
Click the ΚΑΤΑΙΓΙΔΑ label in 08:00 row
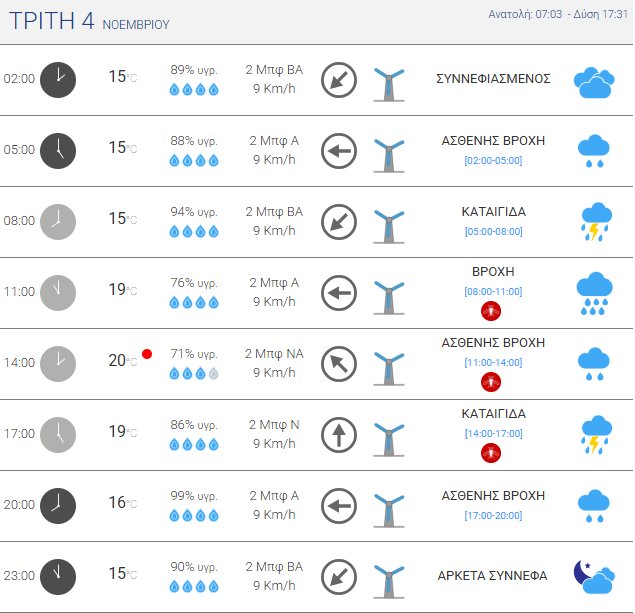494,212
